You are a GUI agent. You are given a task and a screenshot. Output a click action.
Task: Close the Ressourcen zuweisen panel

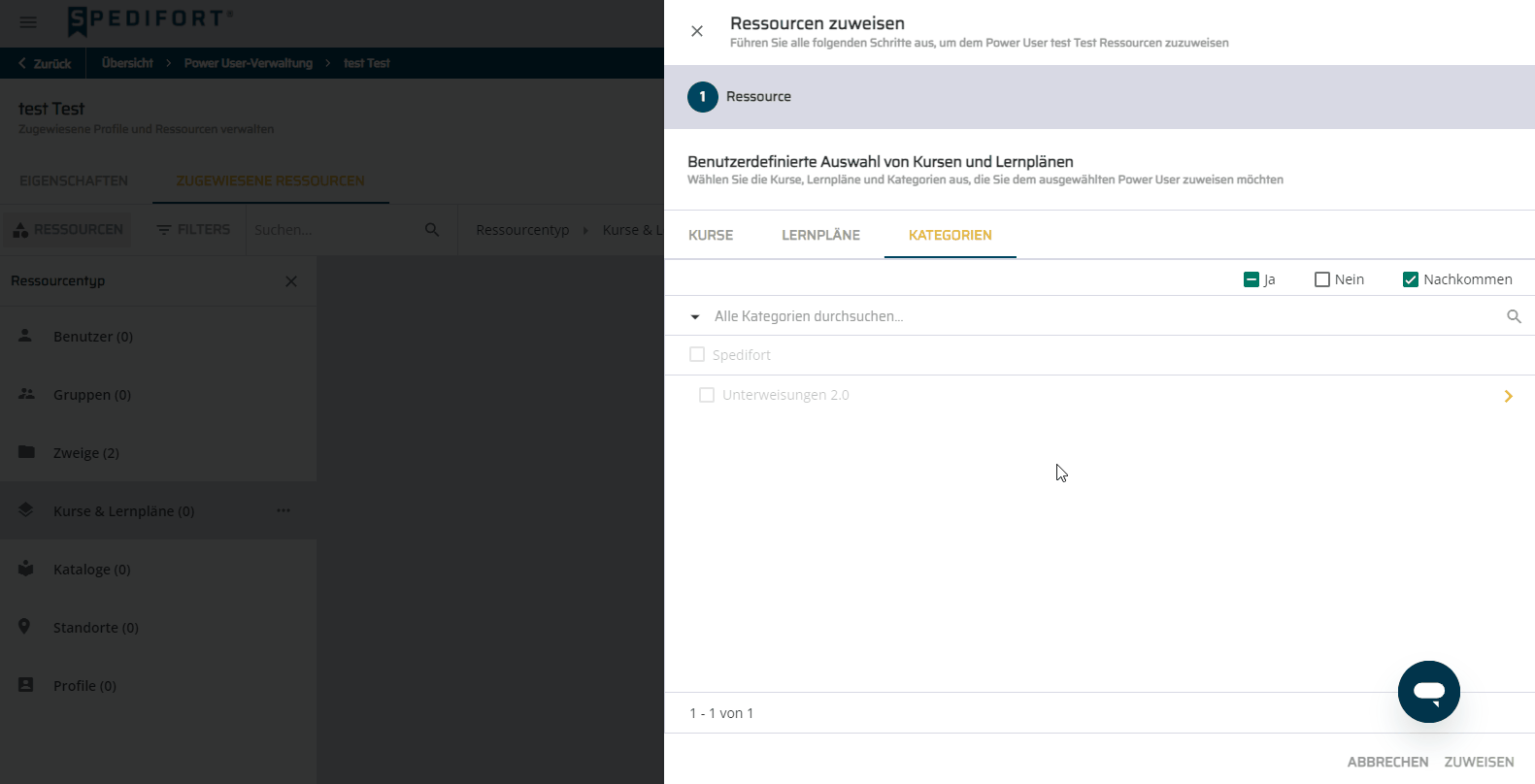[x=697, y=31]
